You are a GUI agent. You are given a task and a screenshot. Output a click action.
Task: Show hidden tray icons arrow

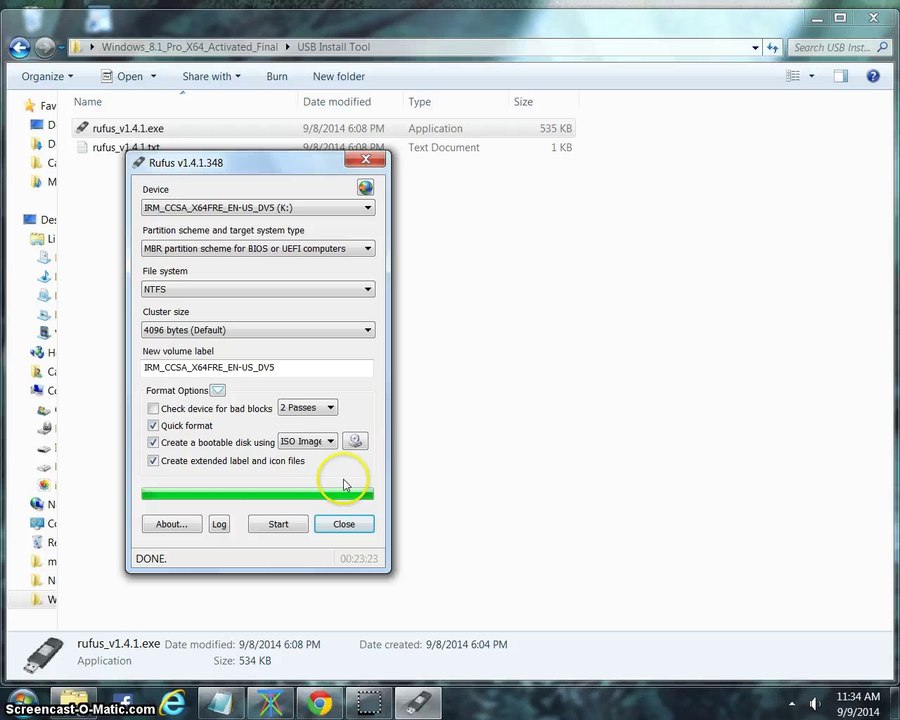coord(792,703)
